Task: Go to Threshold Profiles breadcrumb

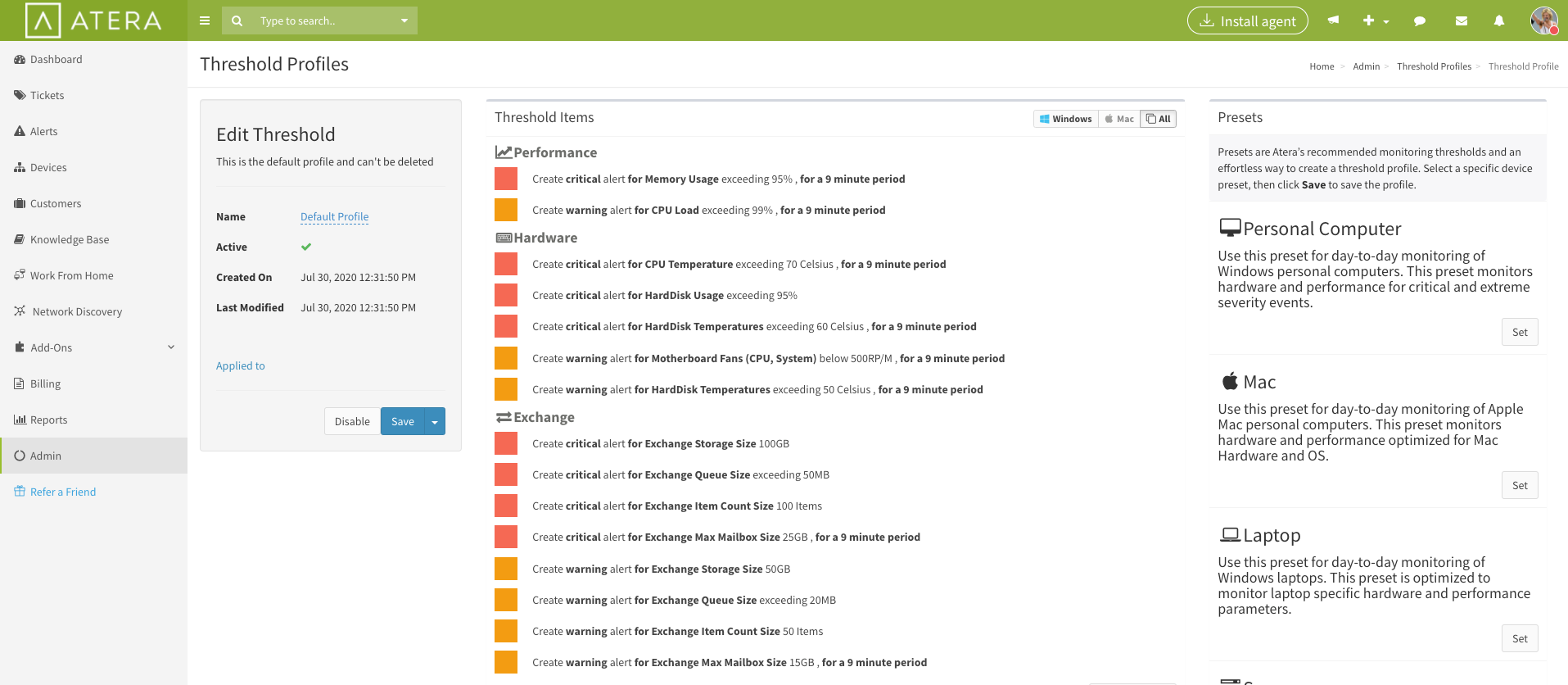Action: pos(1434,66)
